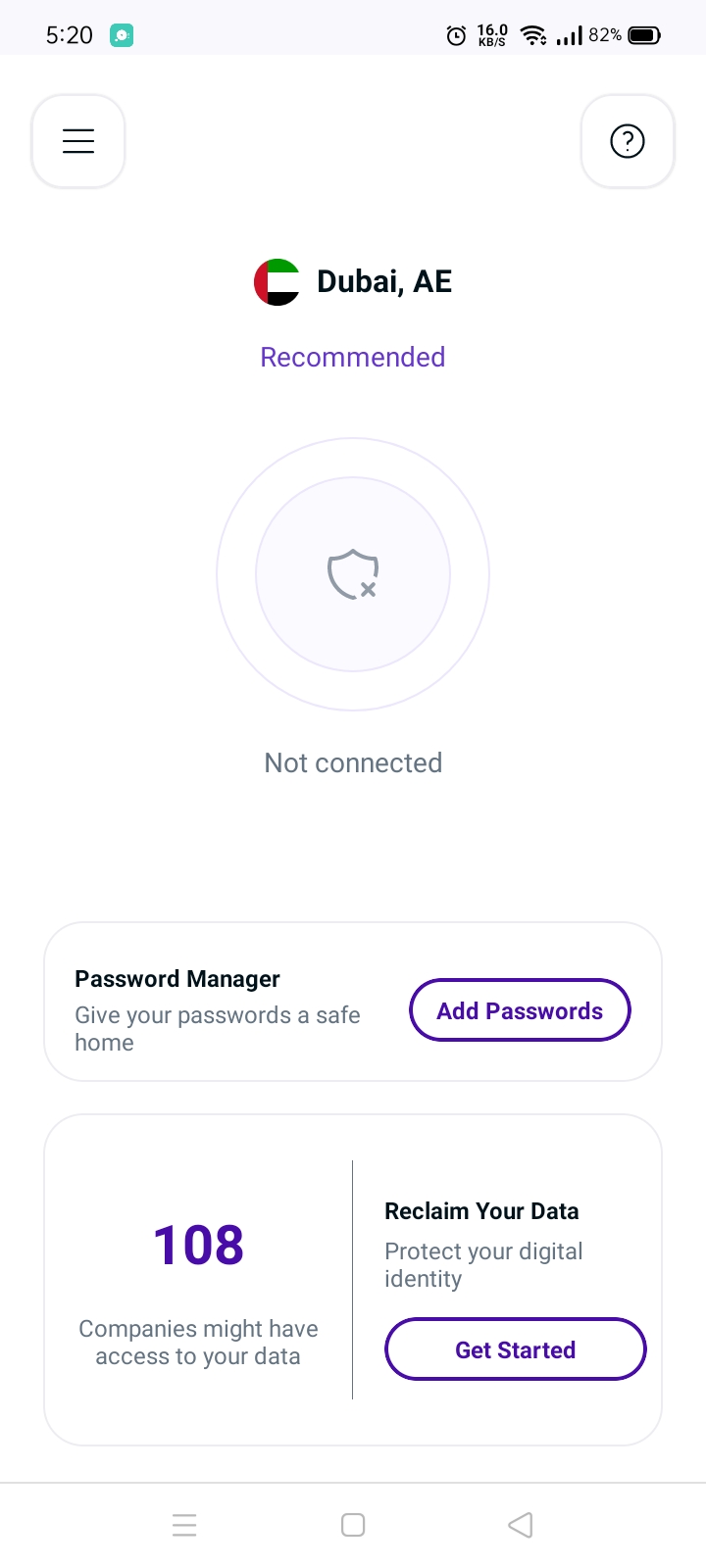Open the hamburger menu
Image resolution: width=706 pixels, height=1568 pixels.
click(x=77, y=141)
